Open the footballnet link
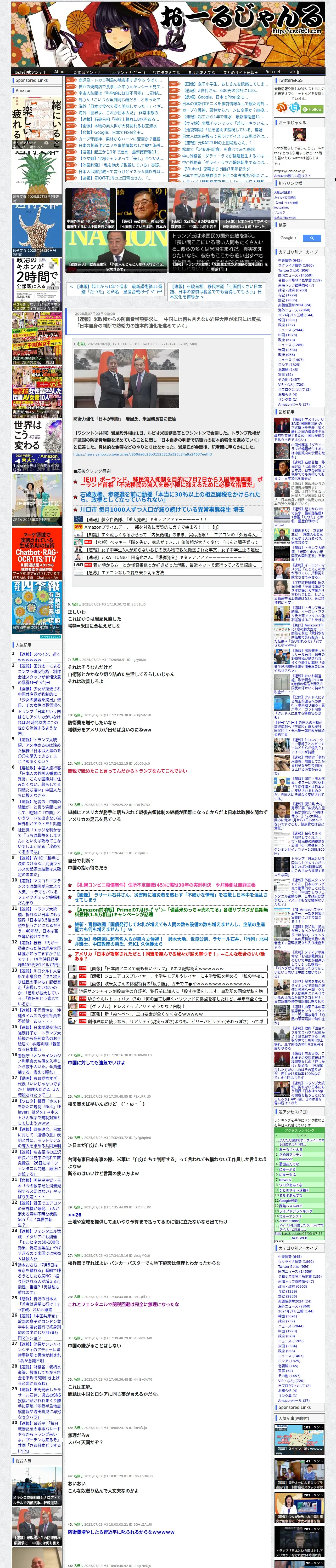336x1568 pixels. pos(282,207)
